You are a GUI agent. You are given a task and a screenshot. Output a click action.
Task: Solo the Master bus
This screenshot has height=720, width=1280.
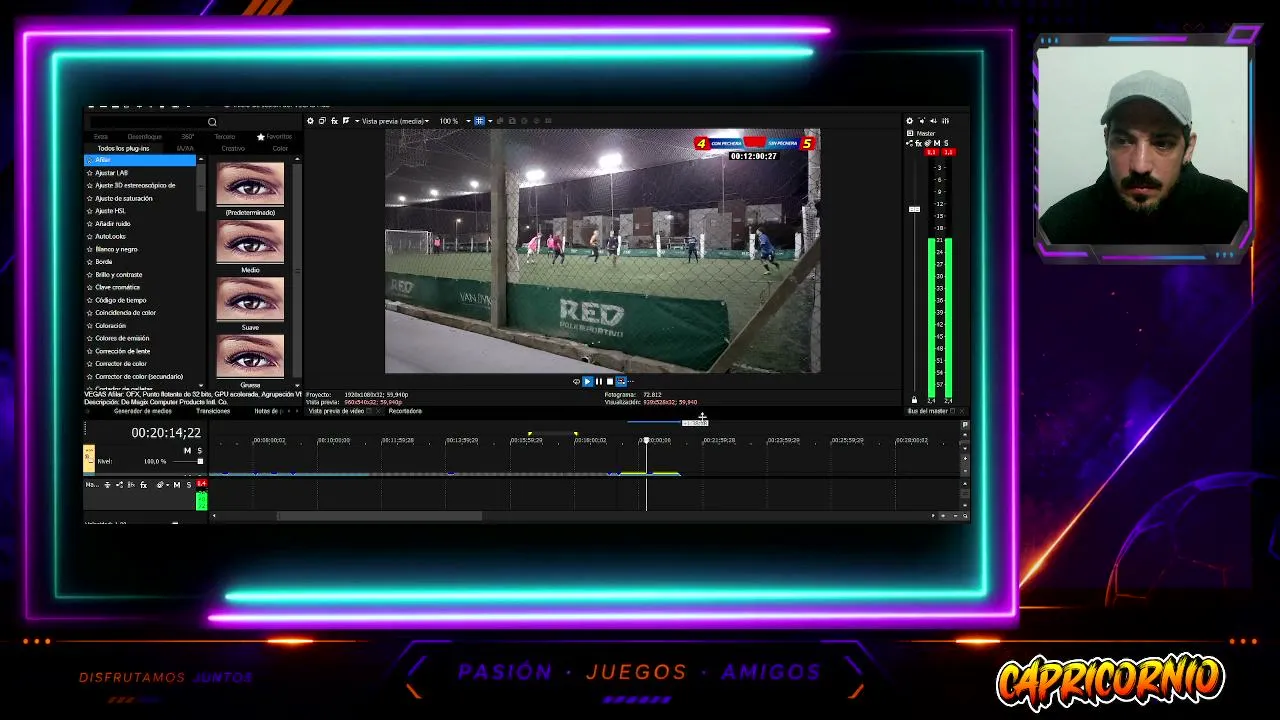point(946,143)
